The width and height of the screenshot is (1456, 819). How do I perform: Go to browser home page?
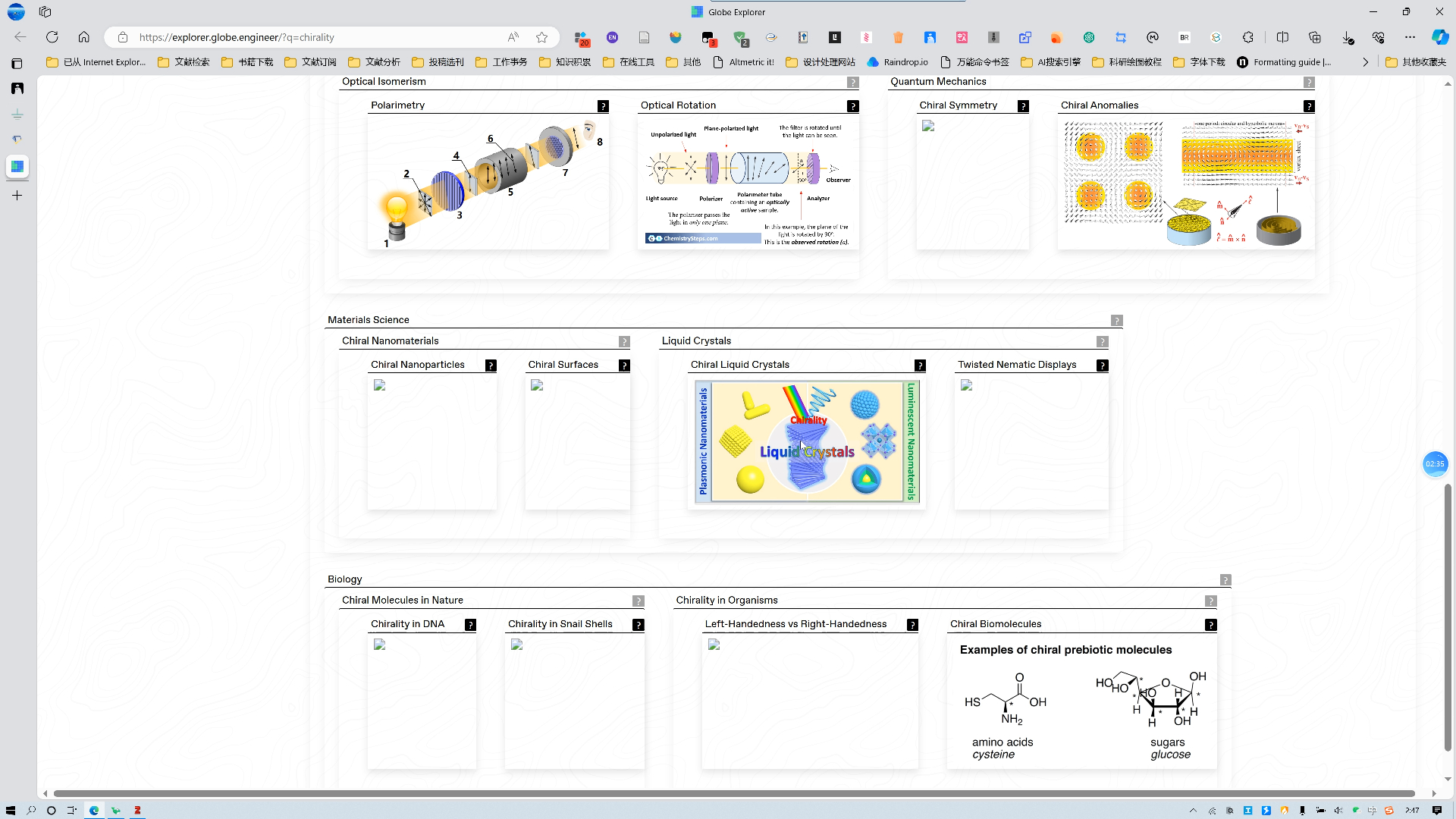pyautogui.click(x=84, y=37)
